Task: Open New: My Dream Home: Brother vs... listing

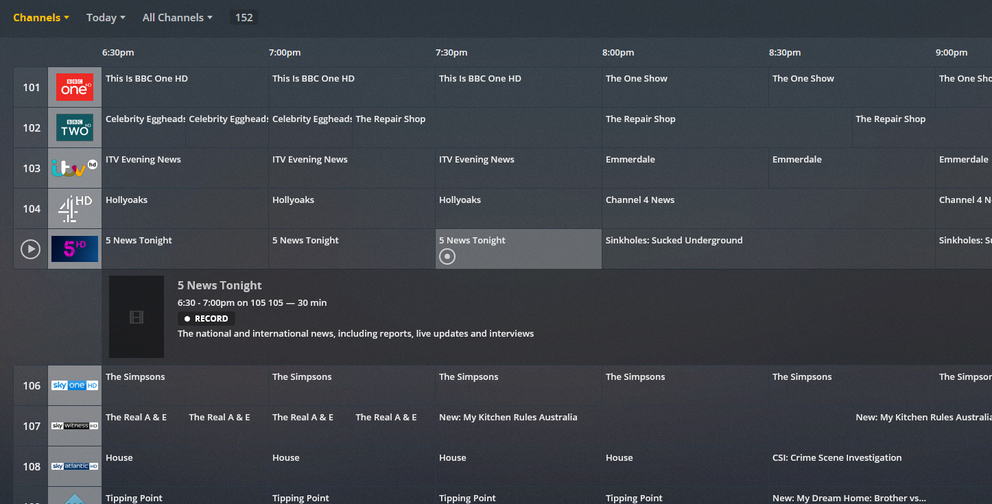Action: point(881,496)
